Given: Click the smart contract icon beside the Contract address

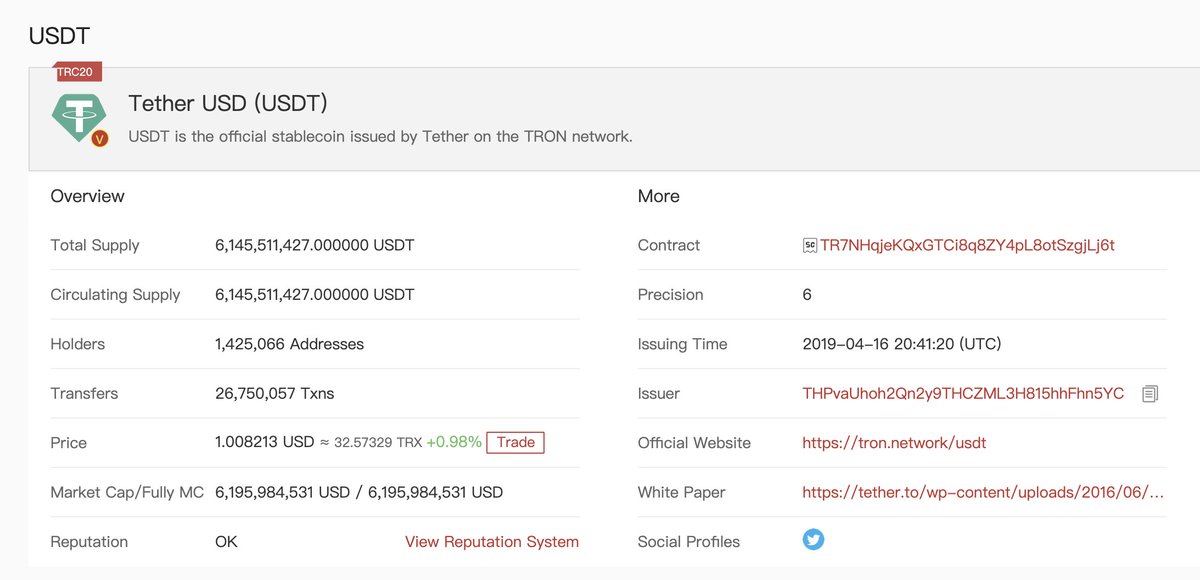Looking at the screenshot, I should point(809,245).
